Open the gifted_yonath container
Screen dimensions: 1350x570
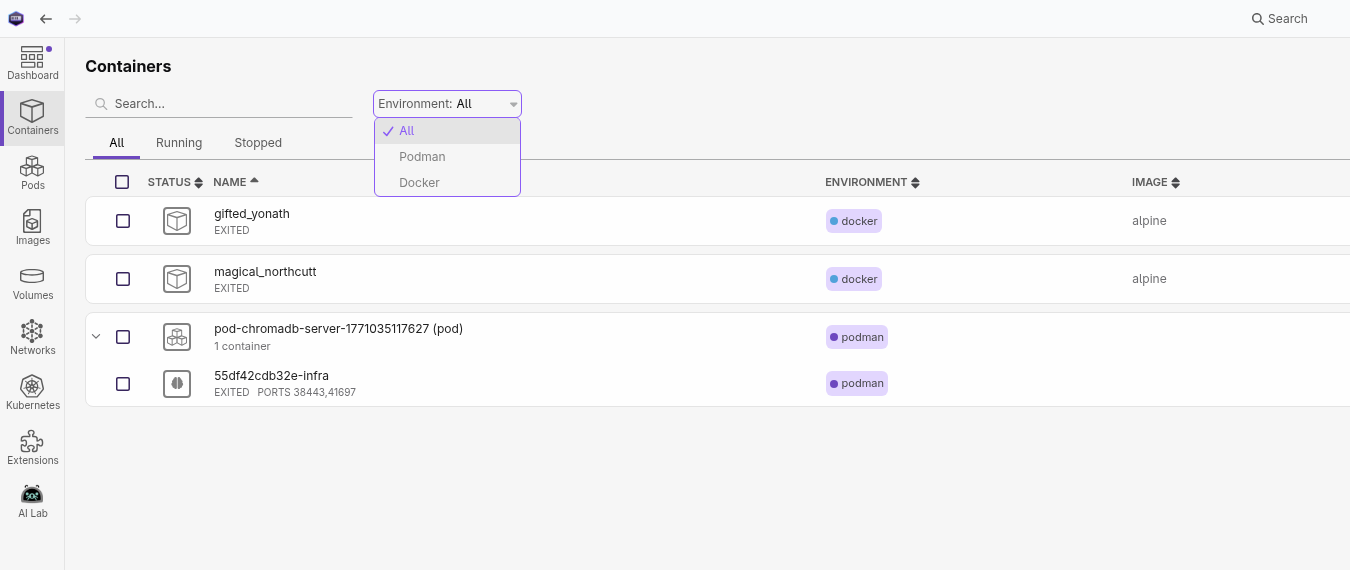252,214
